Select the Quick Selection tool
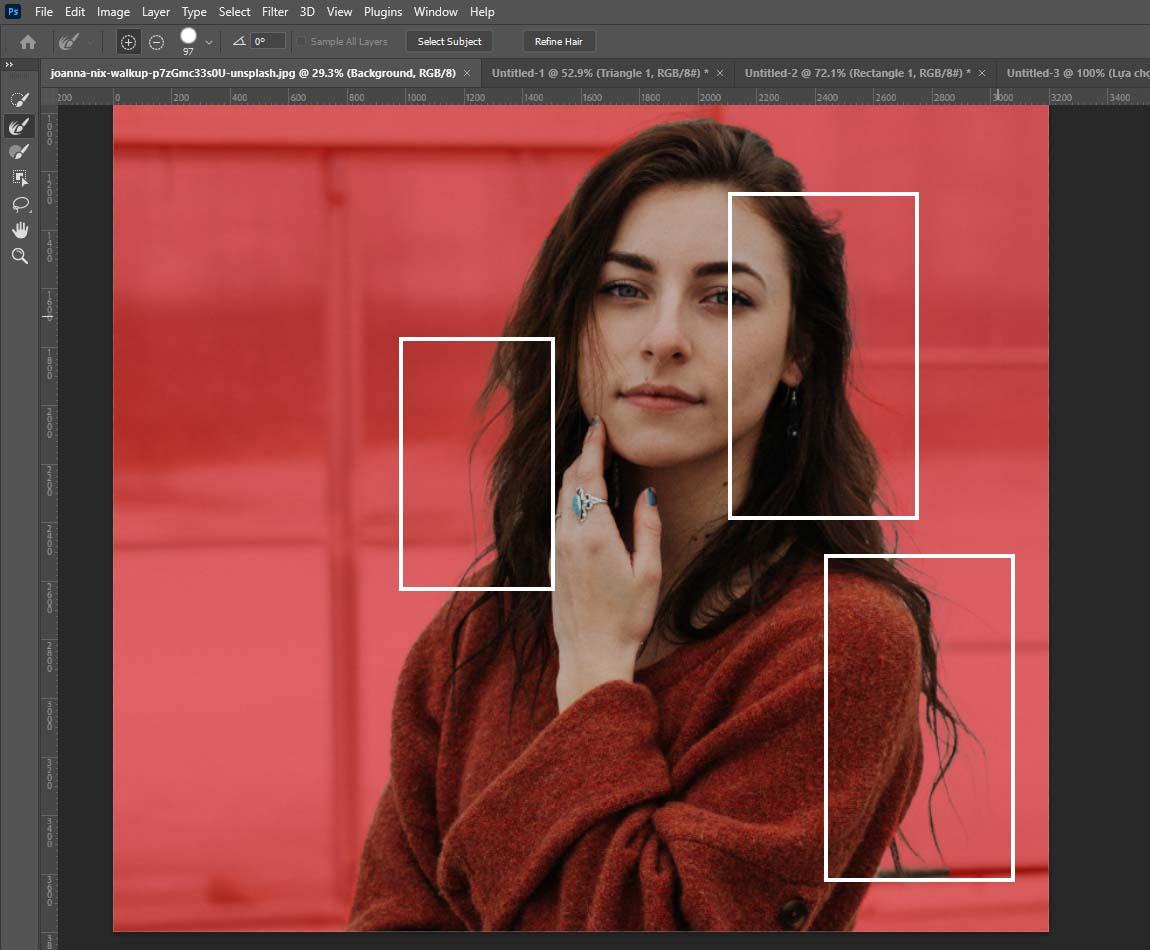Screen dimensions: 1150x950 (19, 100)
